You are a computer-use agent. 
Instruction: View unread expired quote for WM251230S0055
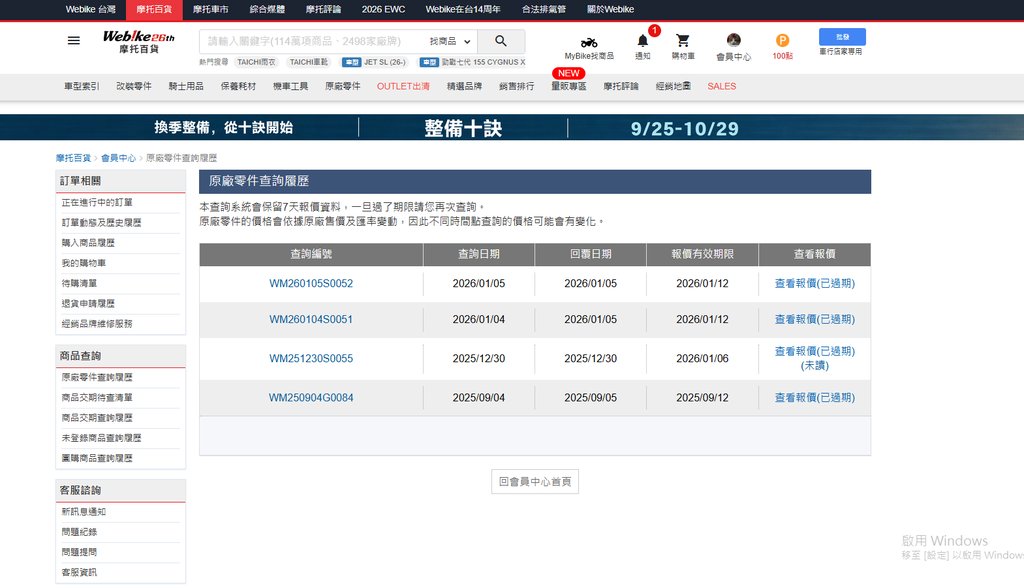(814, 358)
